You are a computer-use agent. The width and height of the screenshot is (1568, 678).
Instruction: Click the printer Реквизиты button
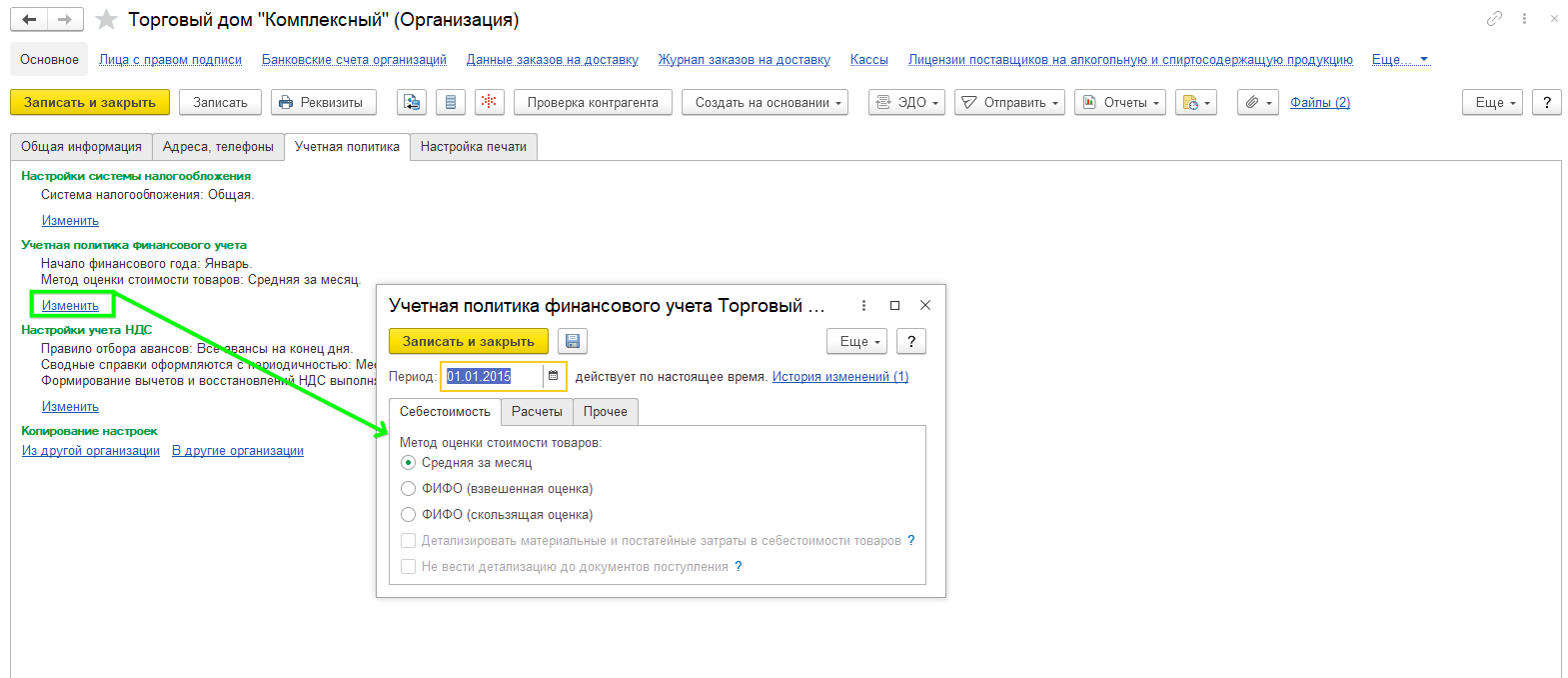coord(324,102)
